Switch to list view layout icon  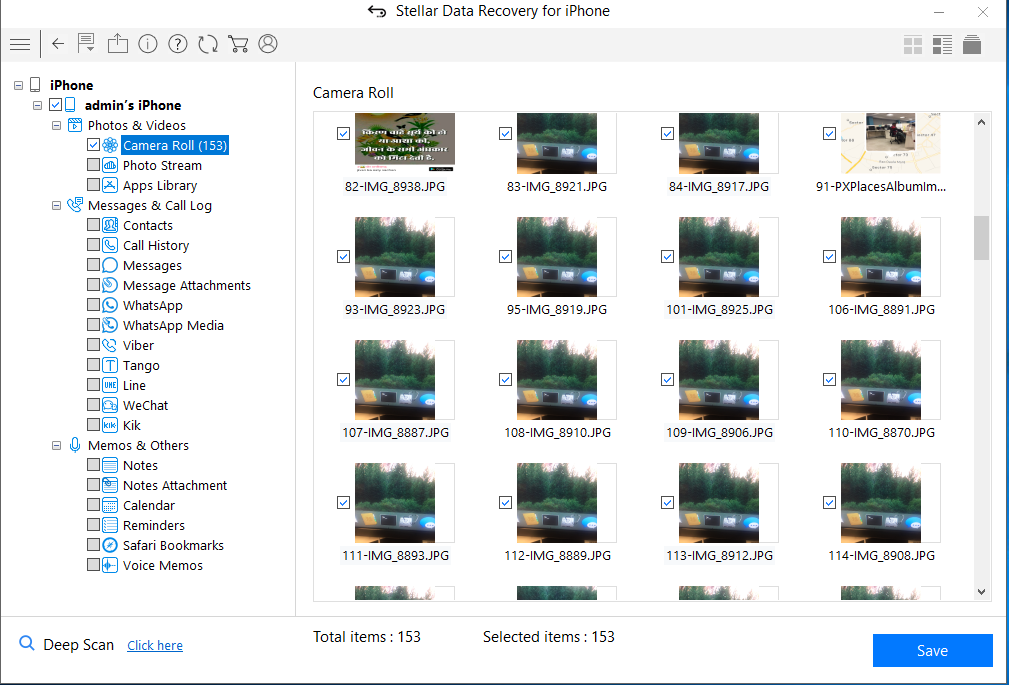point(942,45)
